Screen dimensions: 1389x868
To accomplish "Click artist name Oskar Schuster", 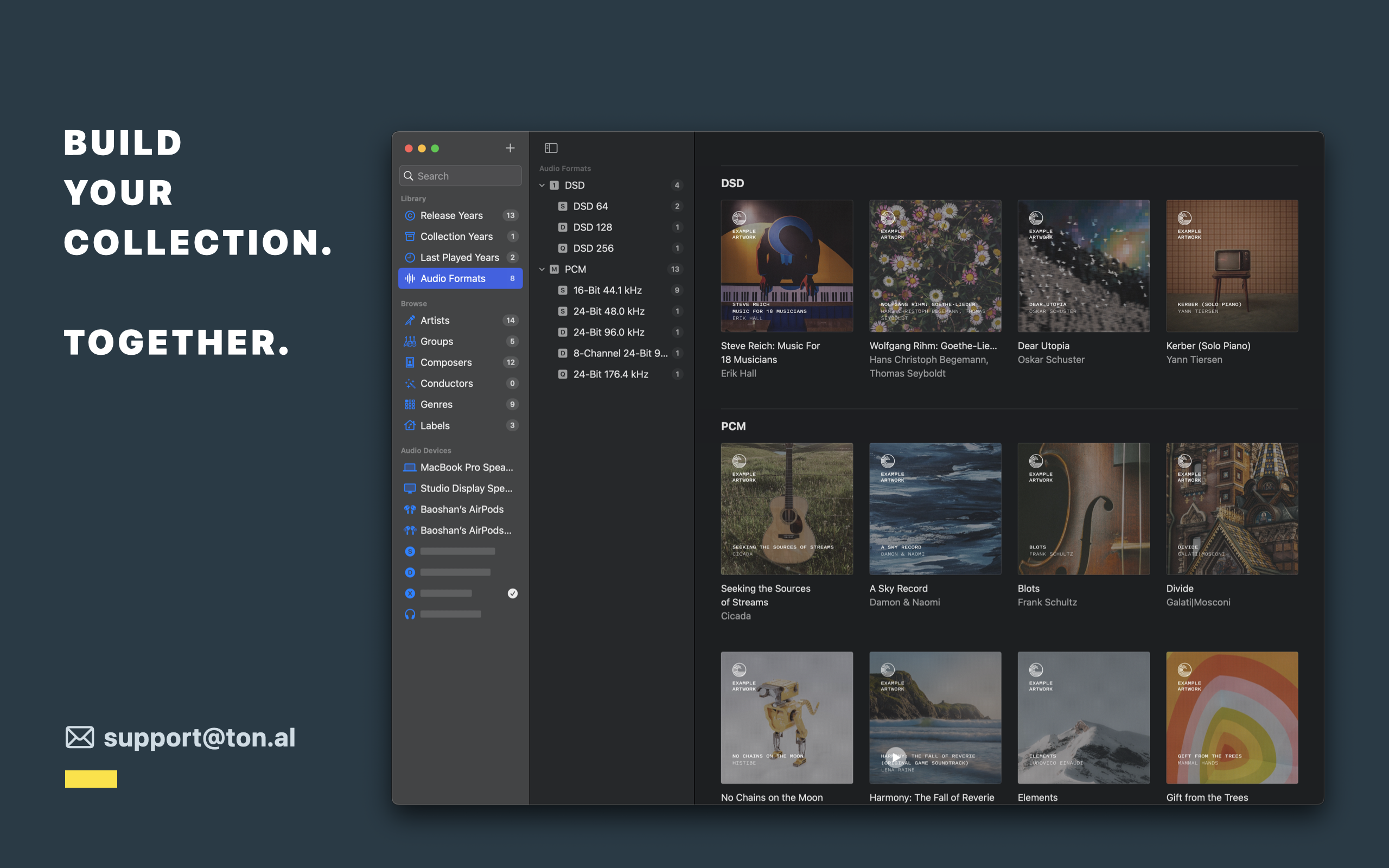I will click(x=1051, y=360).
